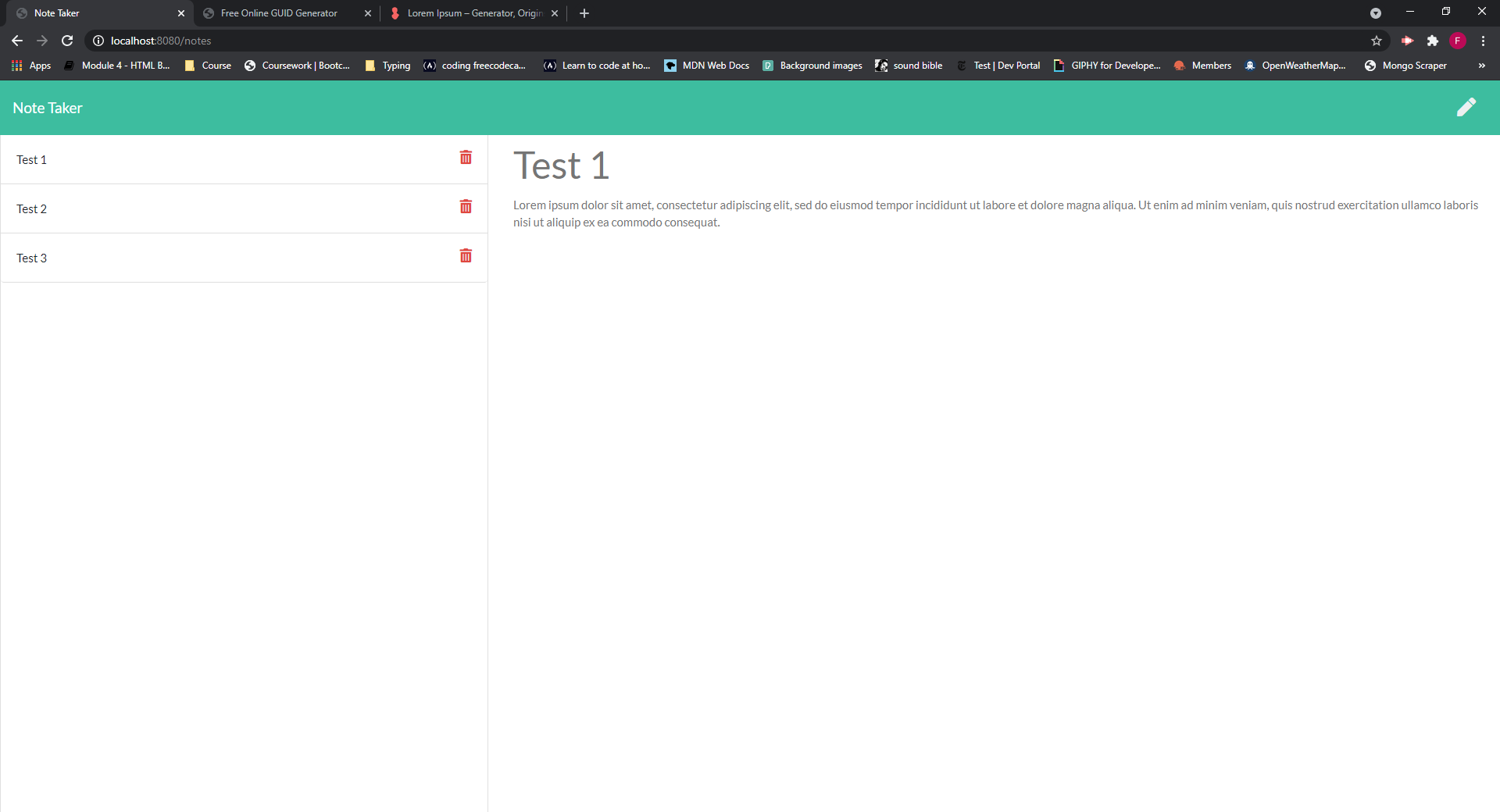Open OpenWeatherMap bookmark

coord(1295,66)
